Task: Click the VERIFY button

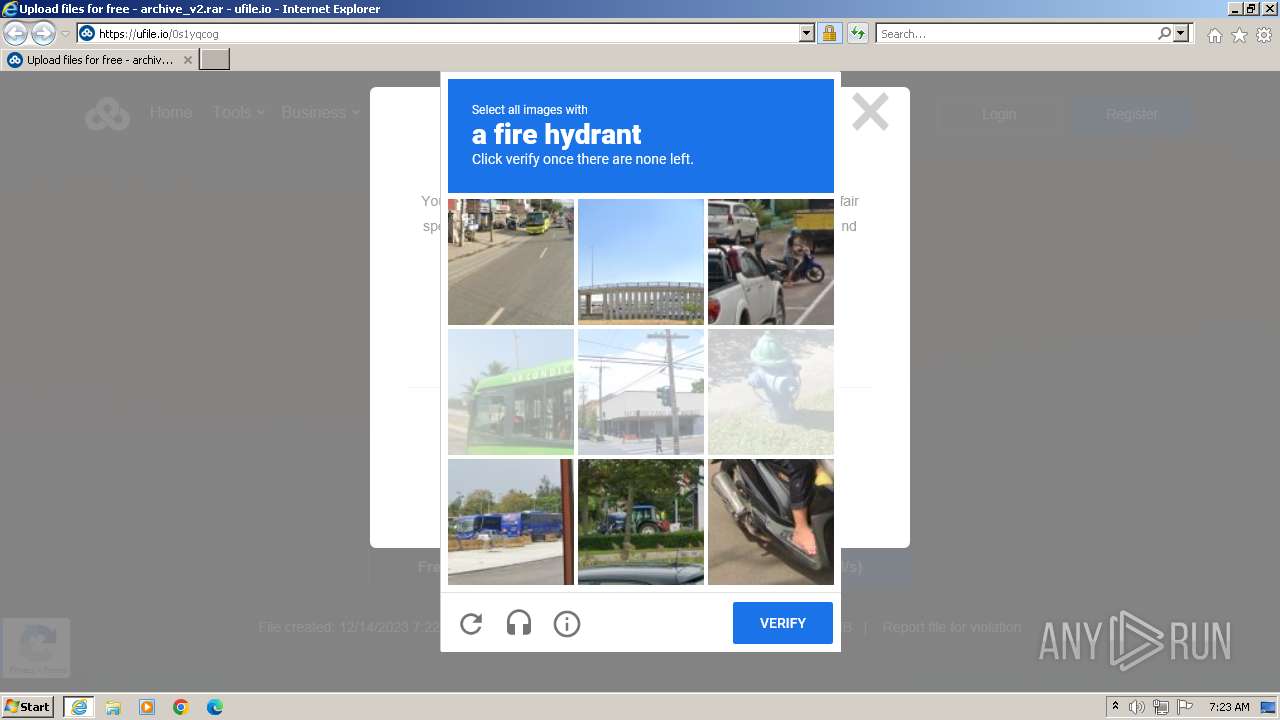Action: pyautogui.click(x=783, y=623)
